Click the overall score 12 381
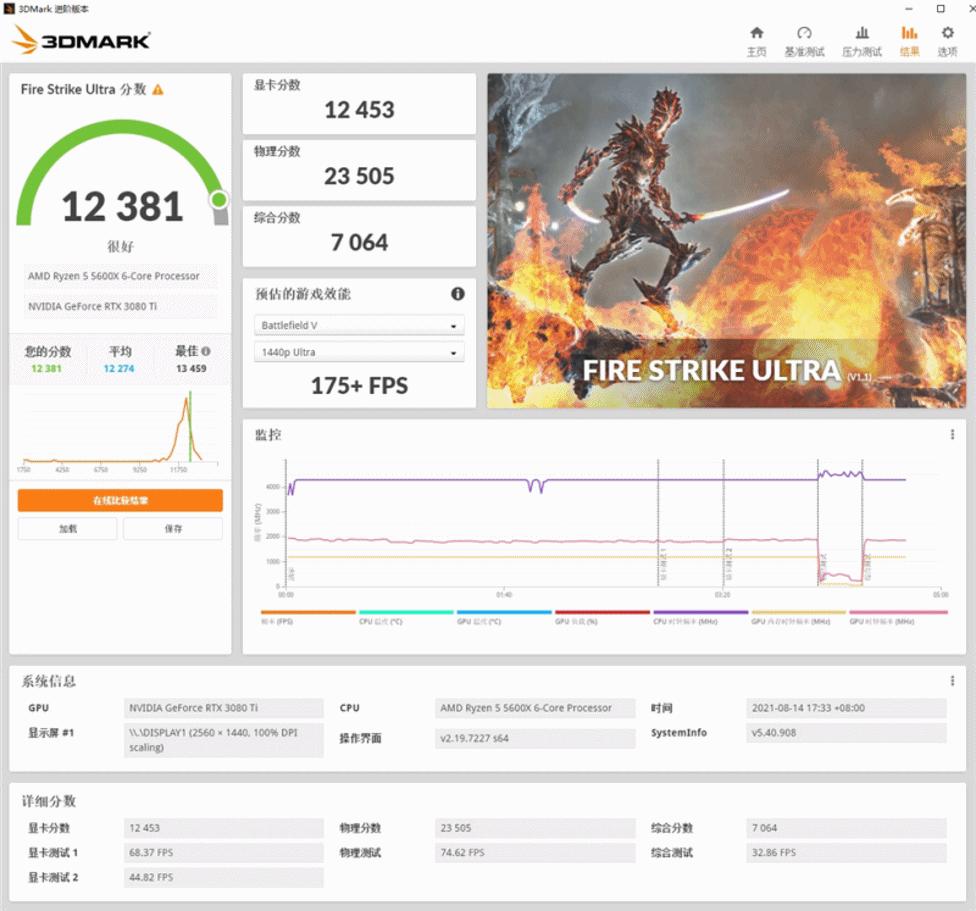 pos(122,207)
